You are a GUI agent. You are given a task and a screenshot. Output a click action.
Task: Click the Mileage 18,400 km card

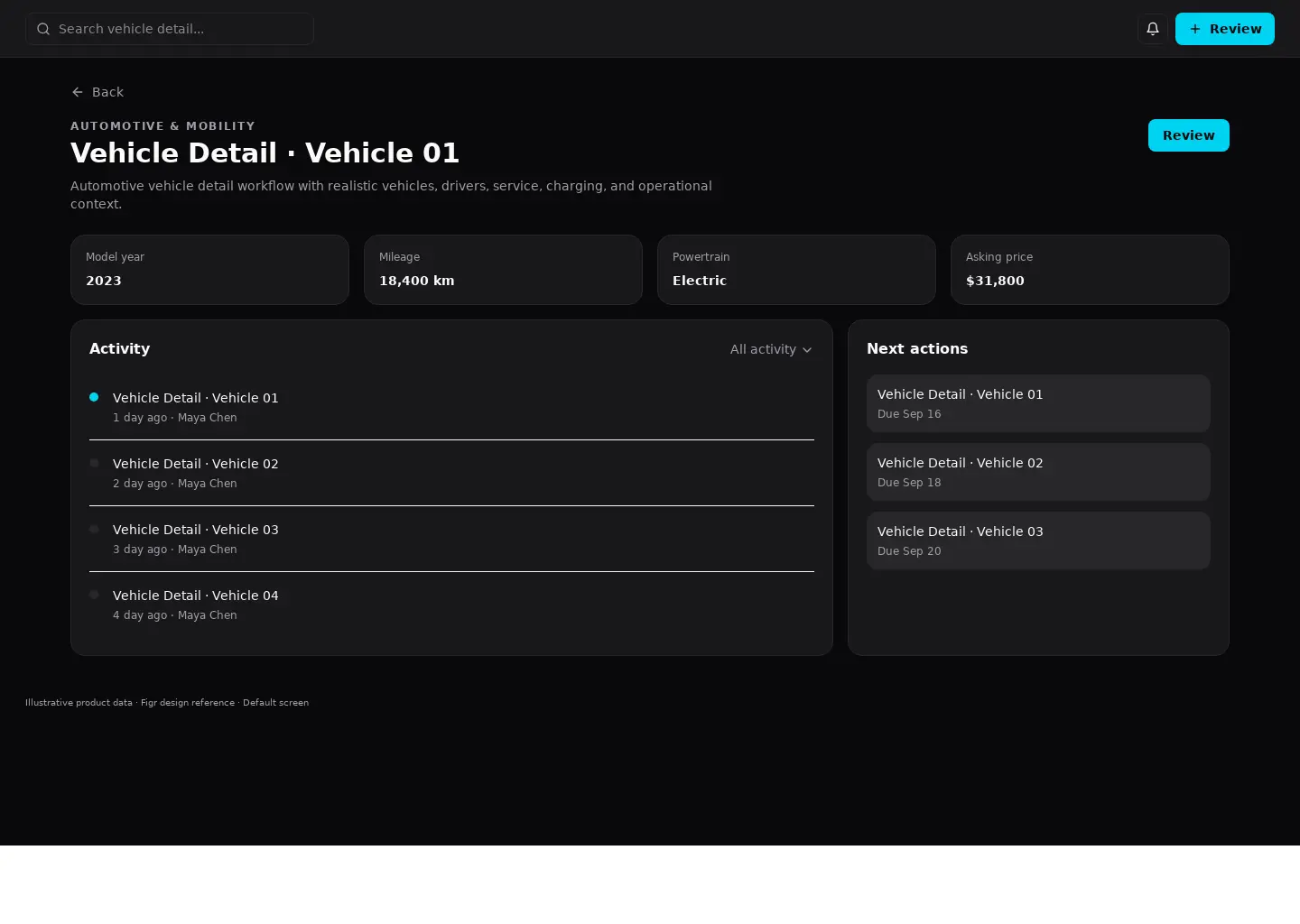tap(503, 270)
